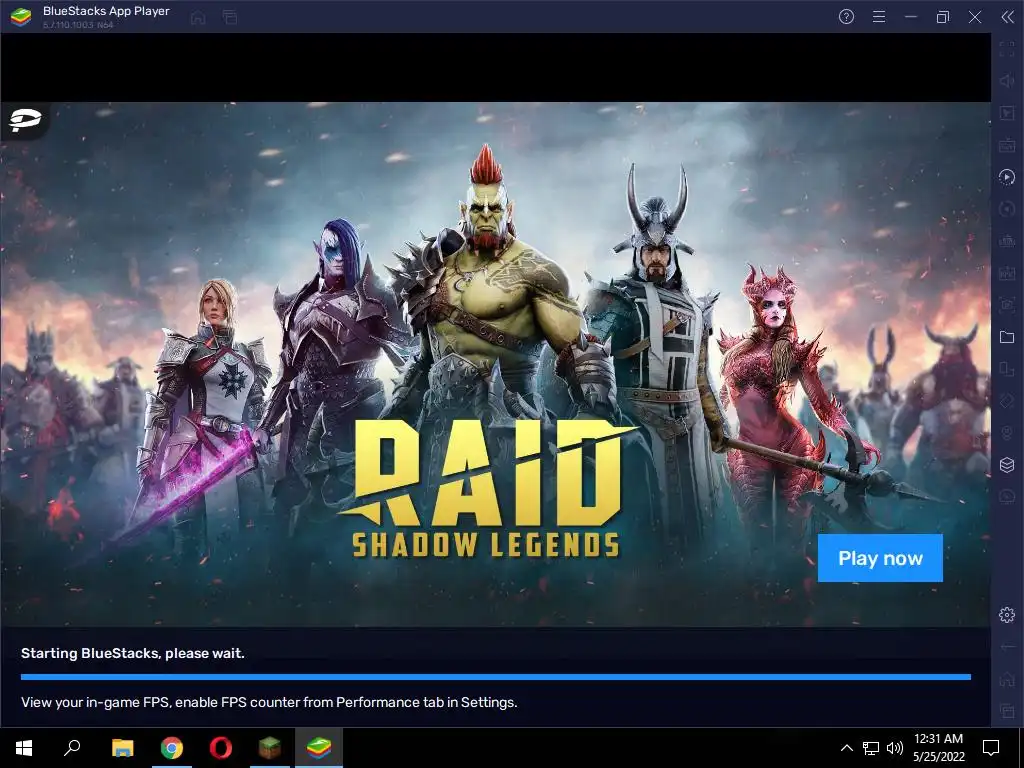
Task: Click the BlueStacks taskbar icon
Action: pyautogui.click(x=319, y=748)
